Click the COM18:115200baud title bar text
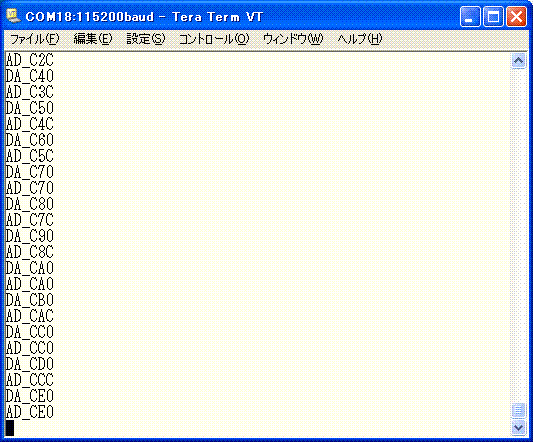The height and width of the screenshot is (442, 533). pos(90,17)
